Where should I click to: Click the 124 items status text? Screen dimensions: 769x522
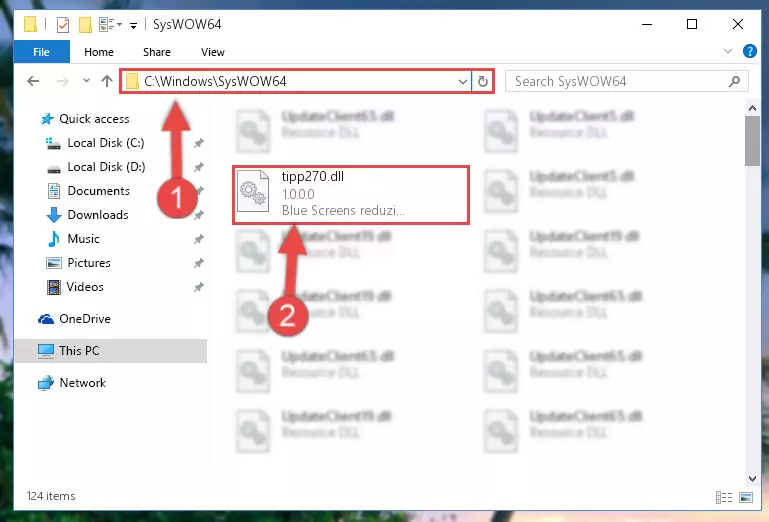(51, 496)
